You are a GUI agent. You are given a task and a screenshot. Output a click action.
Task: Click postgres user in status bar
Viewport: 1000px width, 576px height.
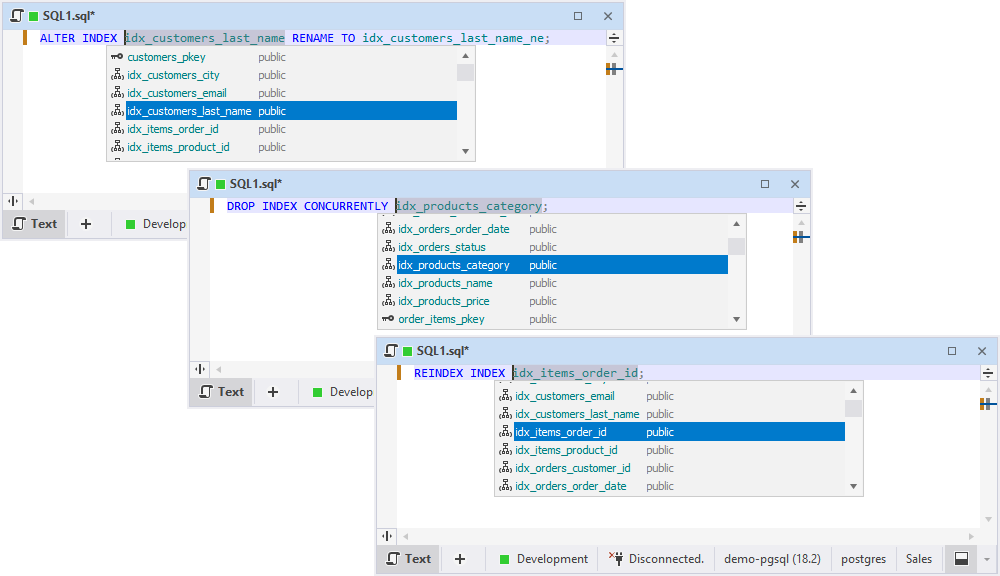[x=864, y=559]
